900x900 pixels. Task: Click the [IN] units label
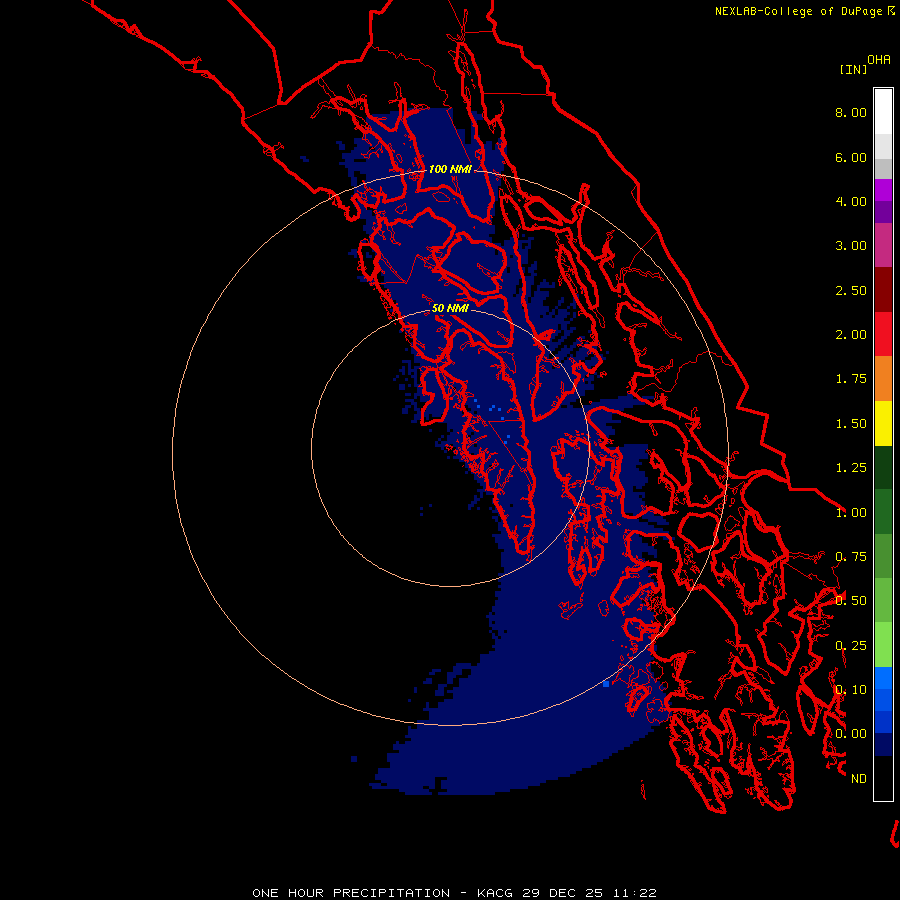(853, 69)
